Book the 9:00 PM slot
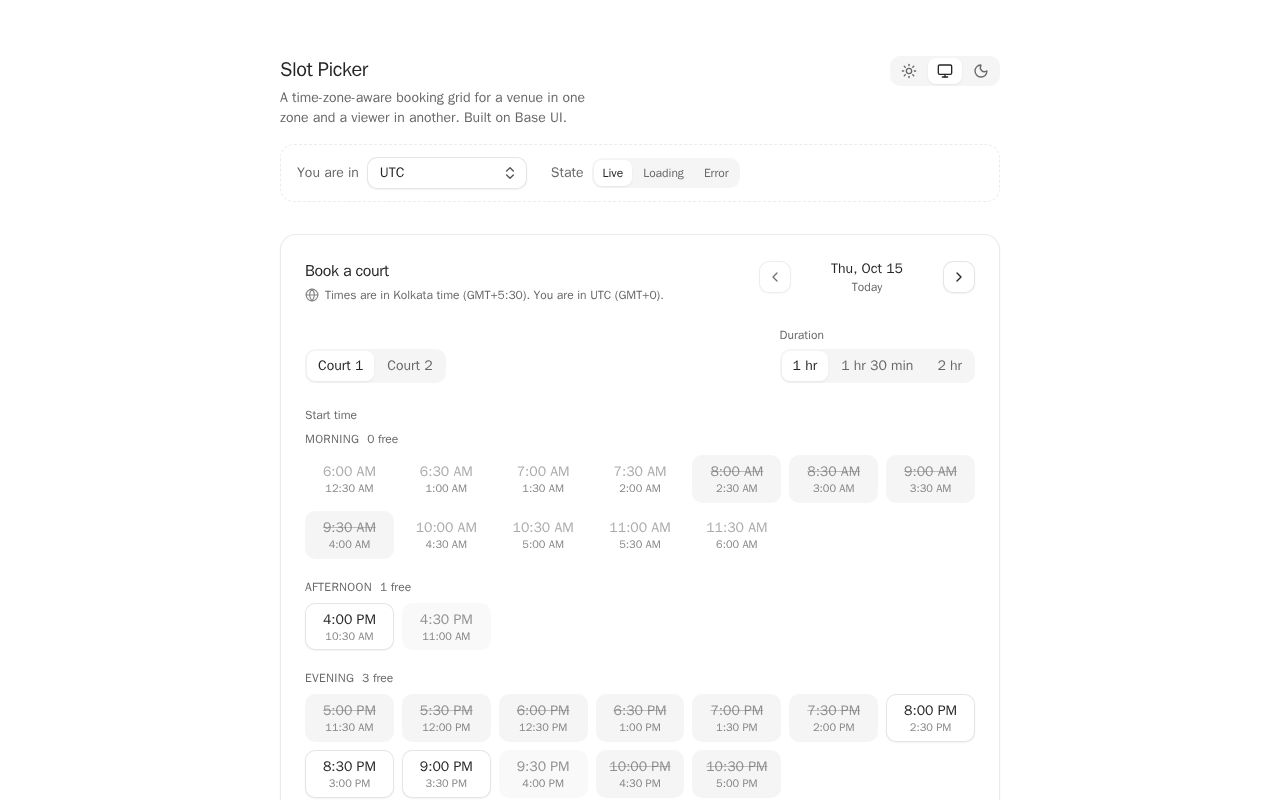The height and width of the screenshot is (800, 1280). pyautogui.click(x=446, y=774)
